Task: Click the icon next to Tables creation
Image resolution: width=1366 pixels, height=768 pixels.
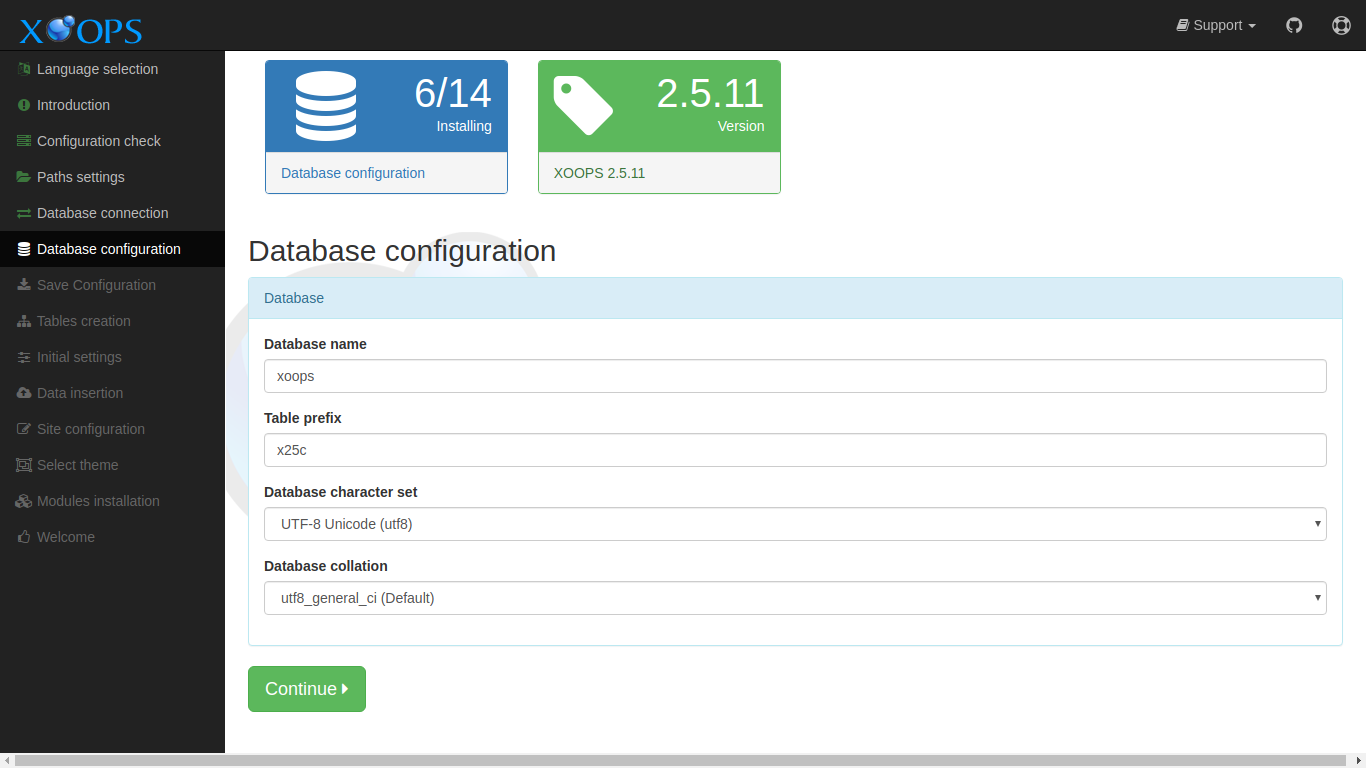Action: pyautogui.click(x=23, y=320)
